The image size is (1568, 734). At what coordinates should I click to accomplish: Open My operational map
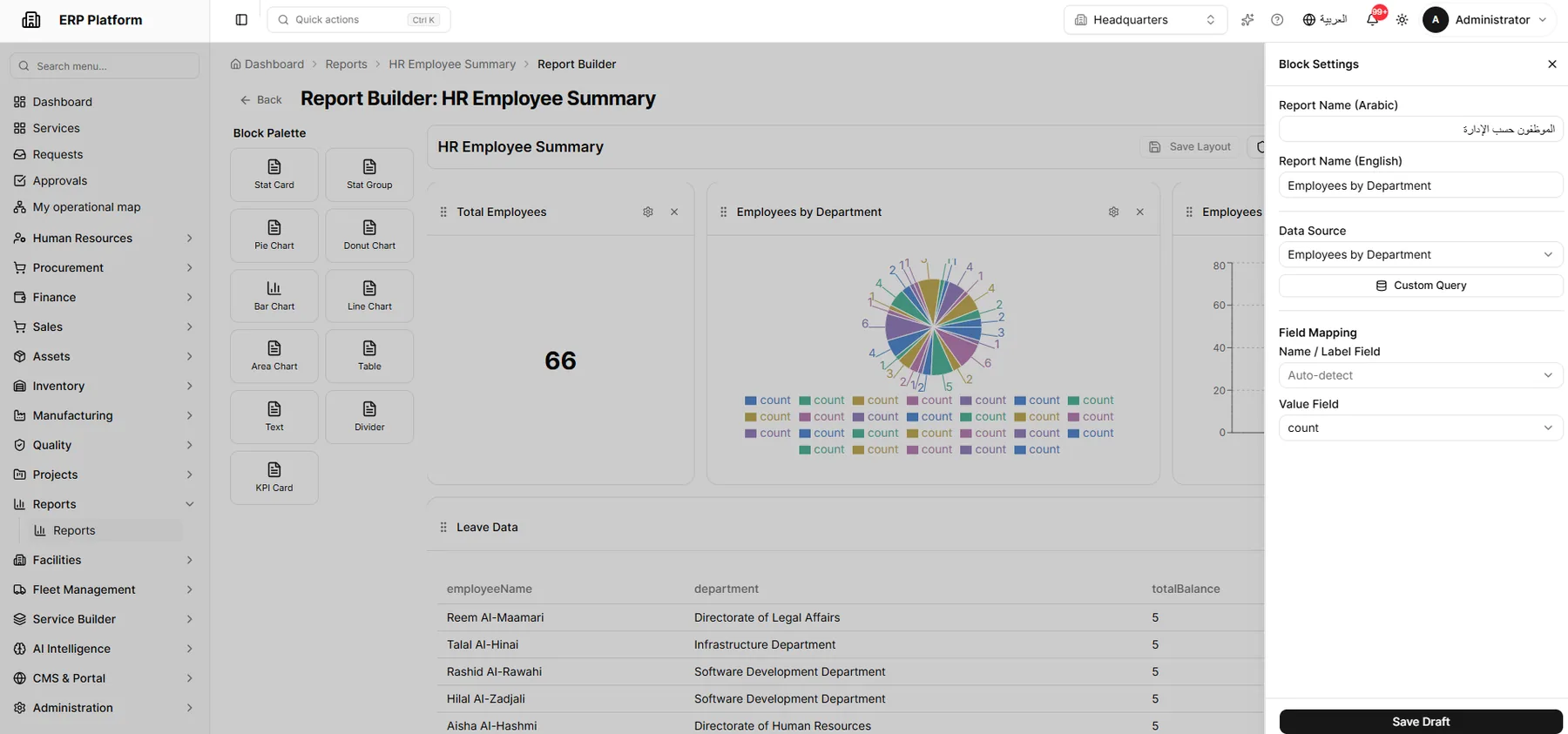[105, 207]
